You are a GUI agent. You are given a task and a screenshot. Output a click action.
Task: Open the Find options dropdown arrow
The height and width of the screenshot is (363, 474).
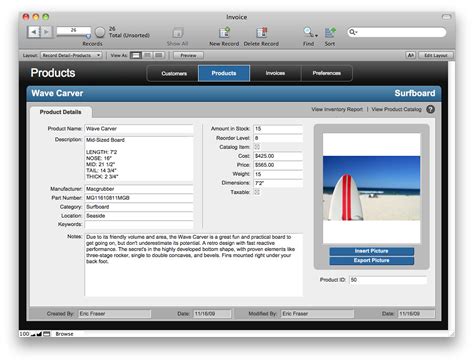point(316,35)
